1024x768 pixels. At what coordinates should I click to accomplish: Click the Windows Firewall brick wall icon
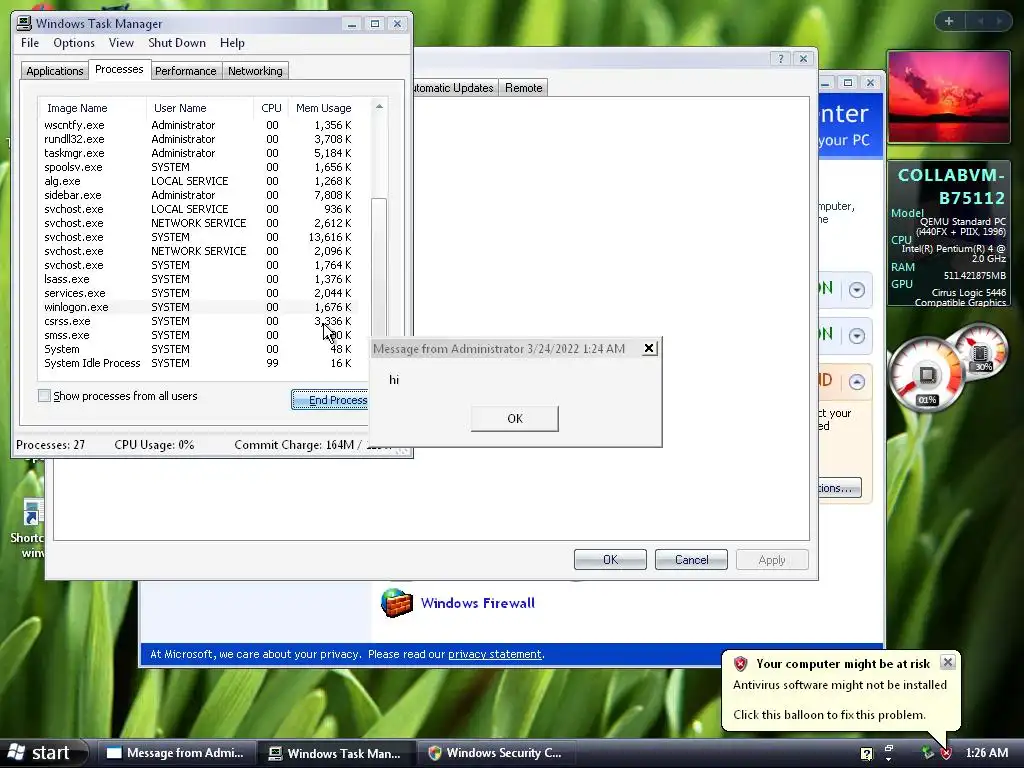pos(396,603)
